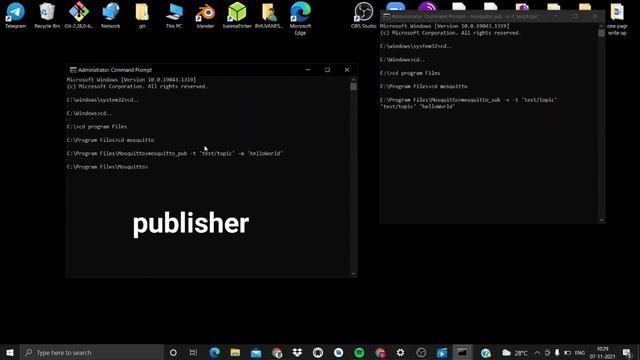This screenshot has width=640, height=360.
Task: Open the notification center icon
Action: 627,353
